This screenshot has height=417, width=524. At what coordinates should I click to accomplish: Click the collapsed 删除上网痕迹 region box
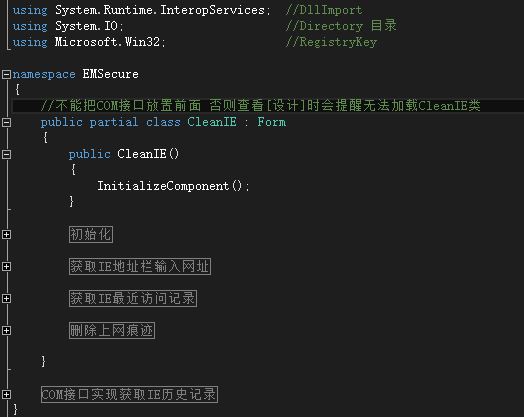click(112, 331)
